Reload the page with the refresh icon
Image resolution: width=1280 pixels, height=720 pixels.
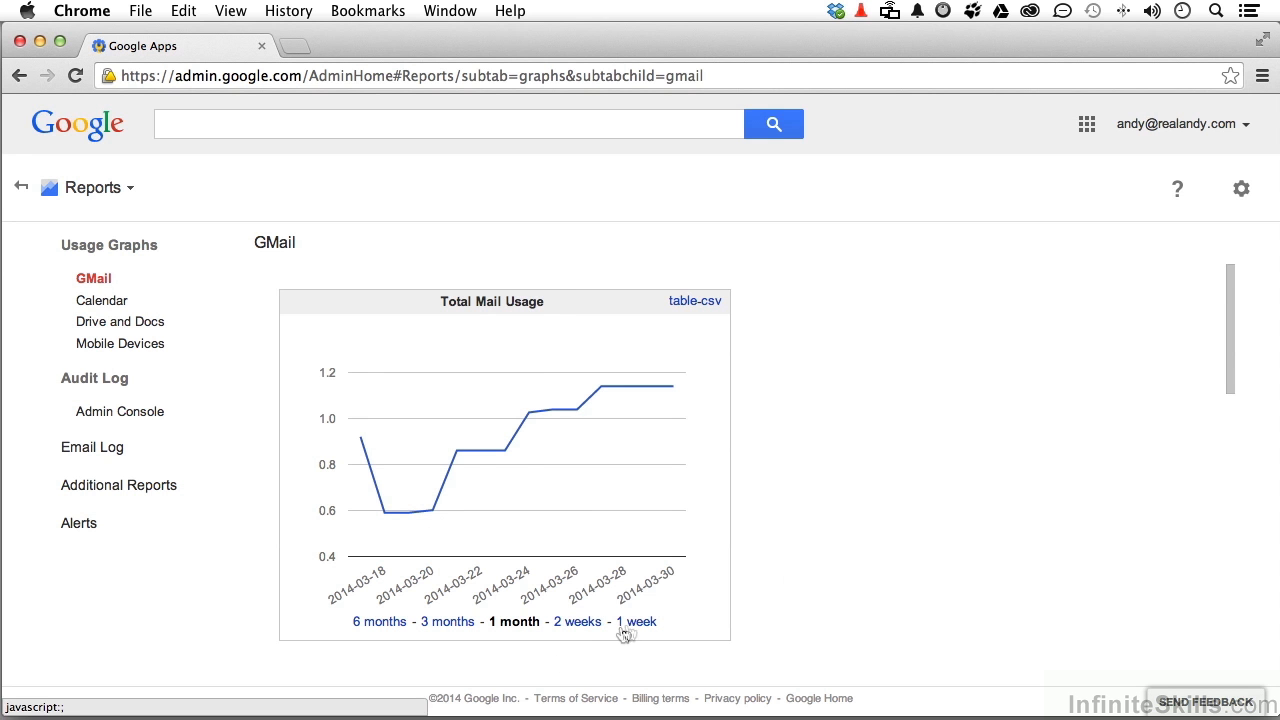(75, 76)
